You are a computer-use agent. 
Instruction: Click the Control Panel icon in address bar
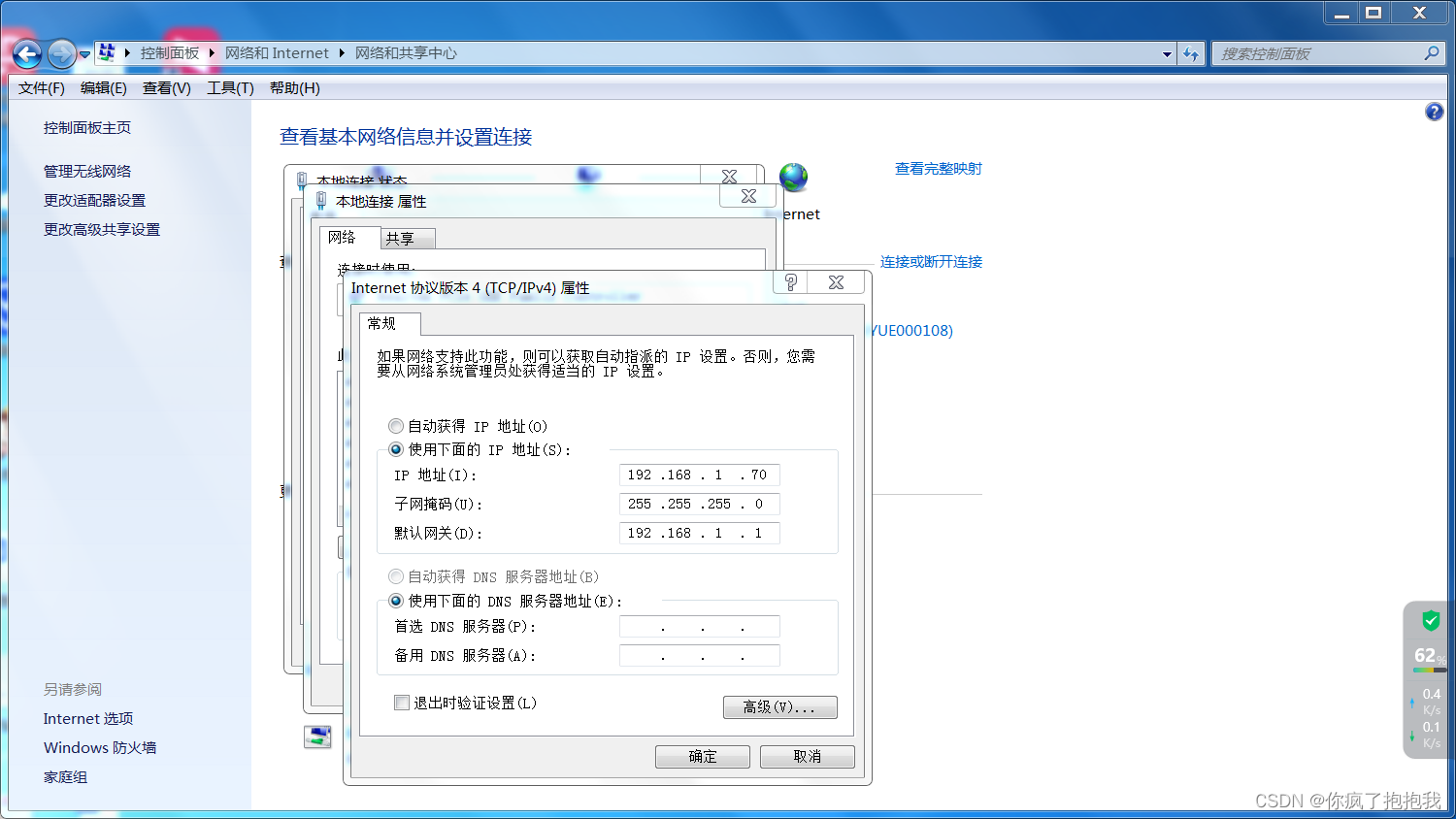(x=107, y=52)
